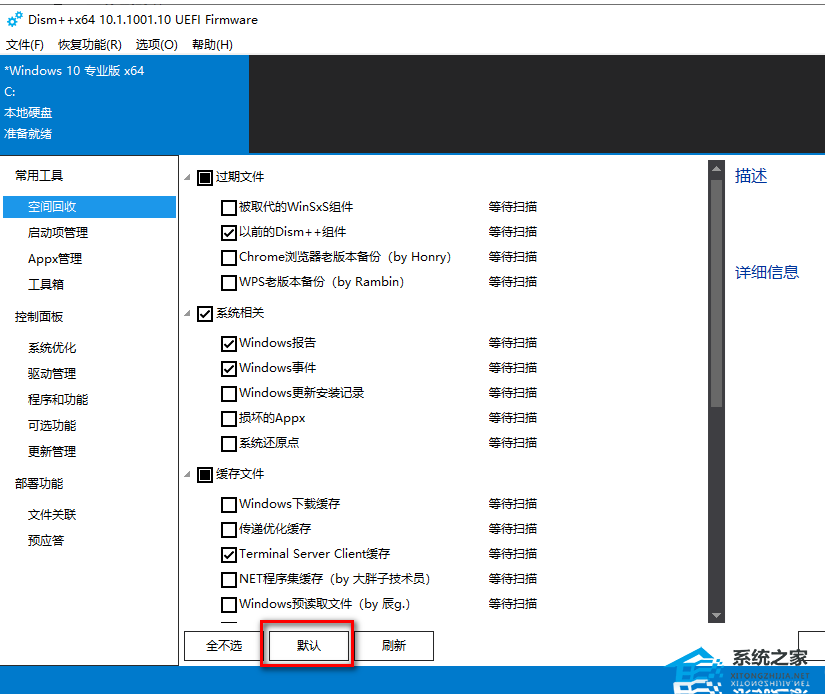Check 损坏的Appx
The width and height of the screenshot is (825, 694).
229,419
